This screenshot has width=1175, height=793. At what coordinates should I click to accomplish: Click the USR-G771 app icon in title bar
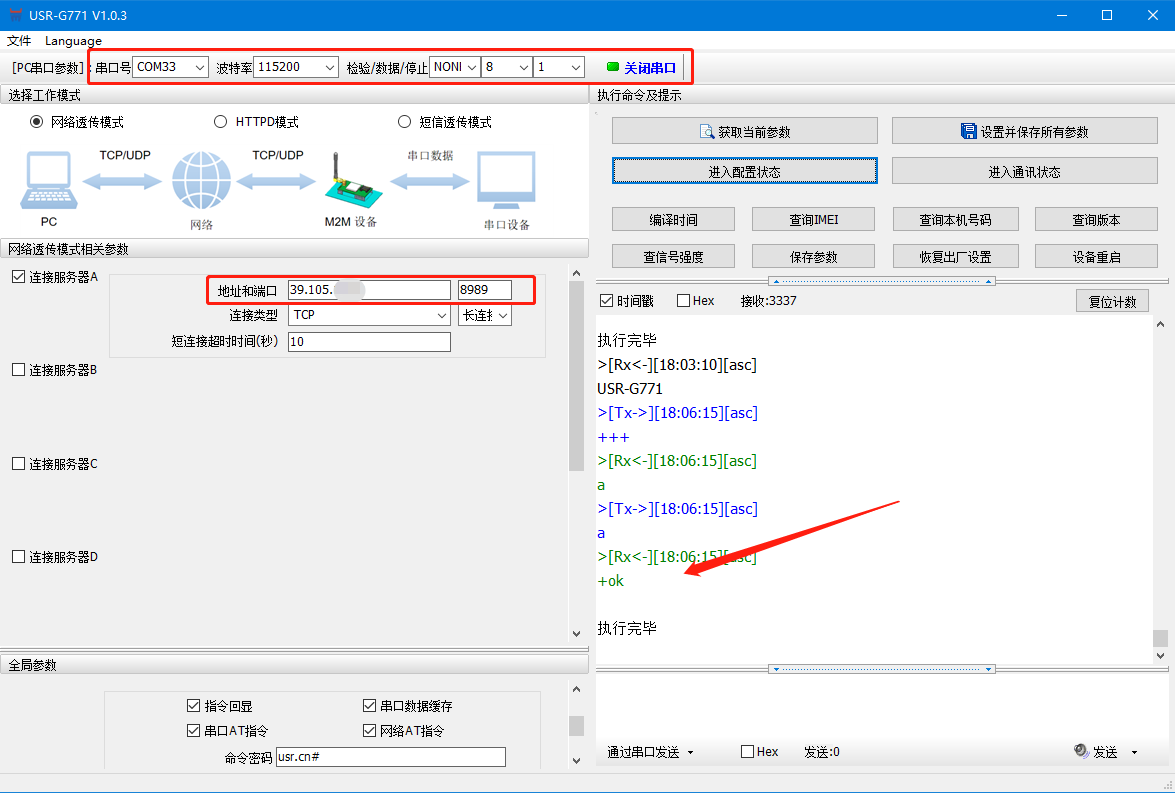14,15
